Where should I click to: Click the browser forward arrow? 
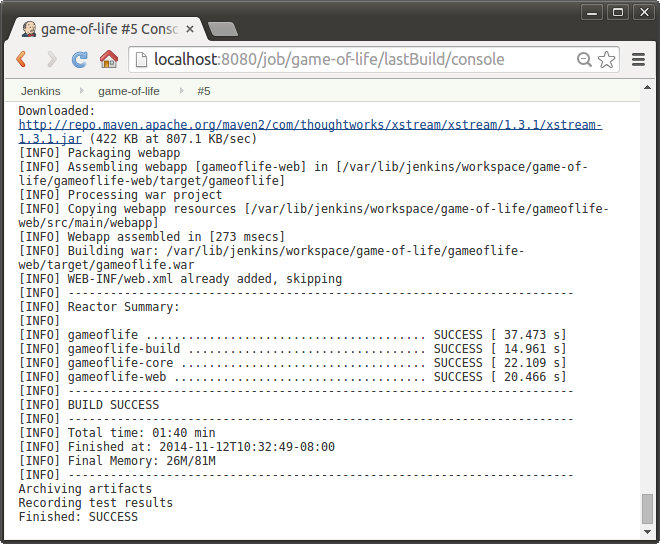pos(51,59)
